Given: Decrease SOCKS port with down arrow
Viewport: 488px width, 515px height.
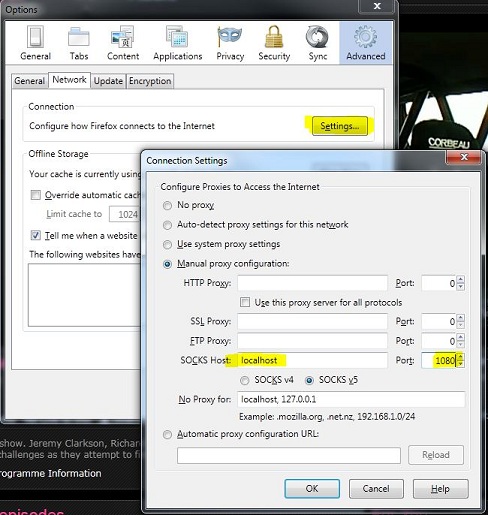Looking at the screenshot, I should pyautogui.click(x=461, y=364).
